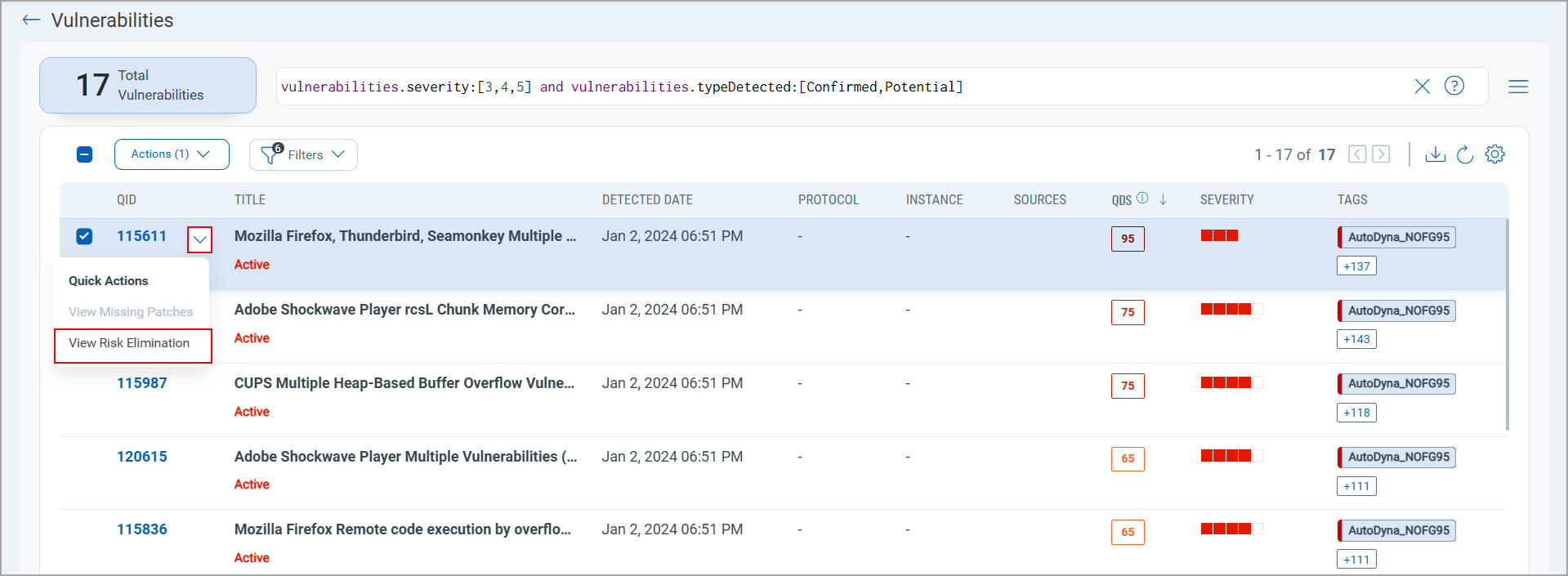Download the vulnerabilities list

point(1435,154)
